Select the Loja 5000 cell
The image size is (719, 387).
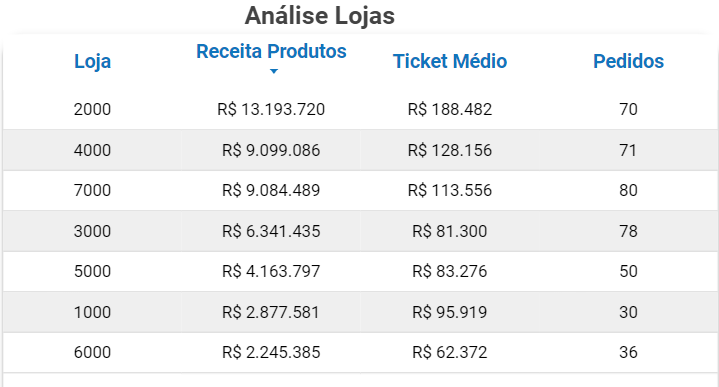[92, 271]
